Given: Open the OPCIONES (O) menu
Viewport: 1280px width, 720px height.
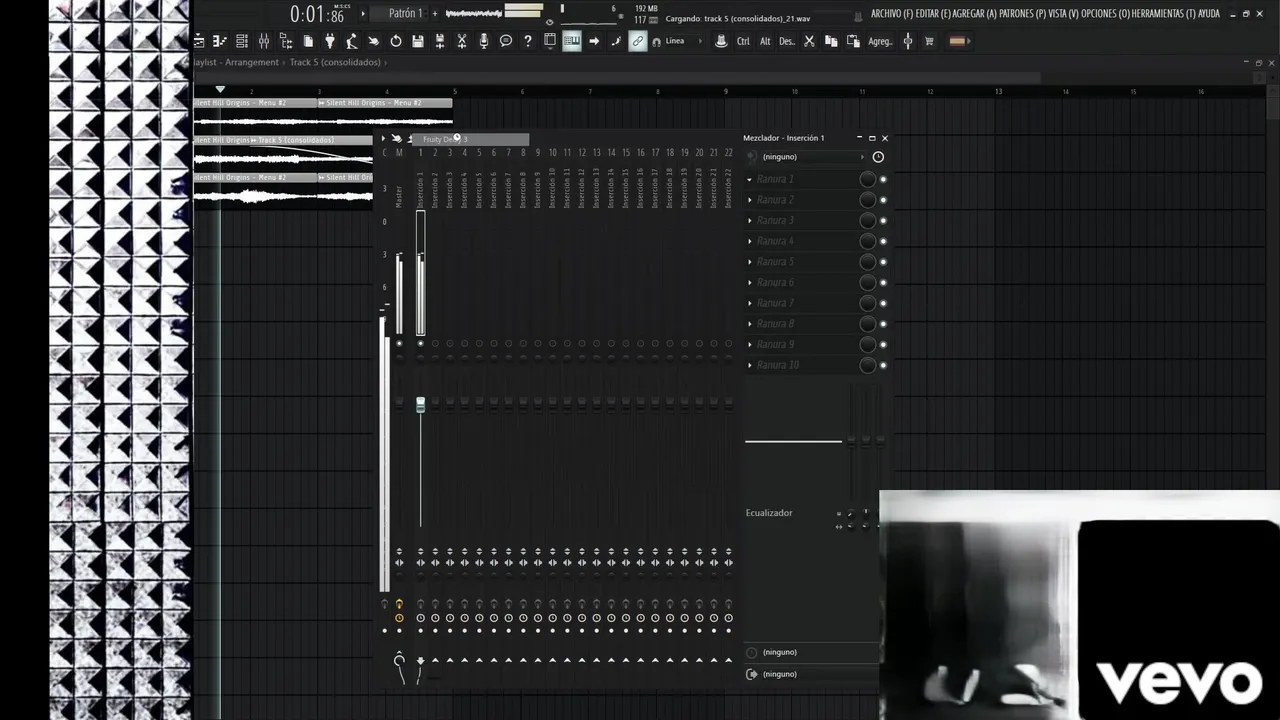Looking at the screenshot, I should click(x=1106, y=14).
